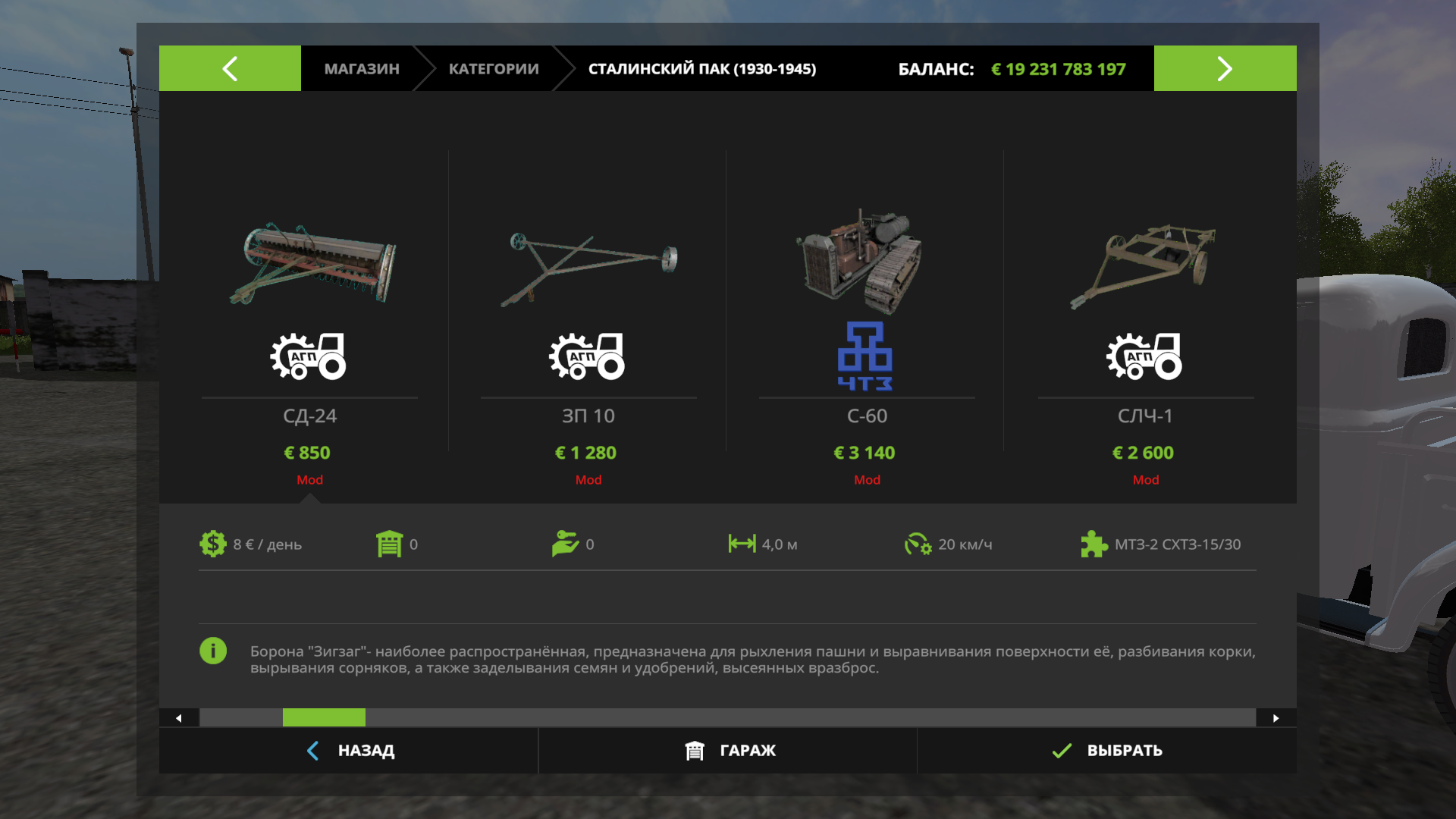The height and width of the screenshot is (819, 1456).
Task: Click the daily upkeep cost dollar icon
Action: click(213, 544)
